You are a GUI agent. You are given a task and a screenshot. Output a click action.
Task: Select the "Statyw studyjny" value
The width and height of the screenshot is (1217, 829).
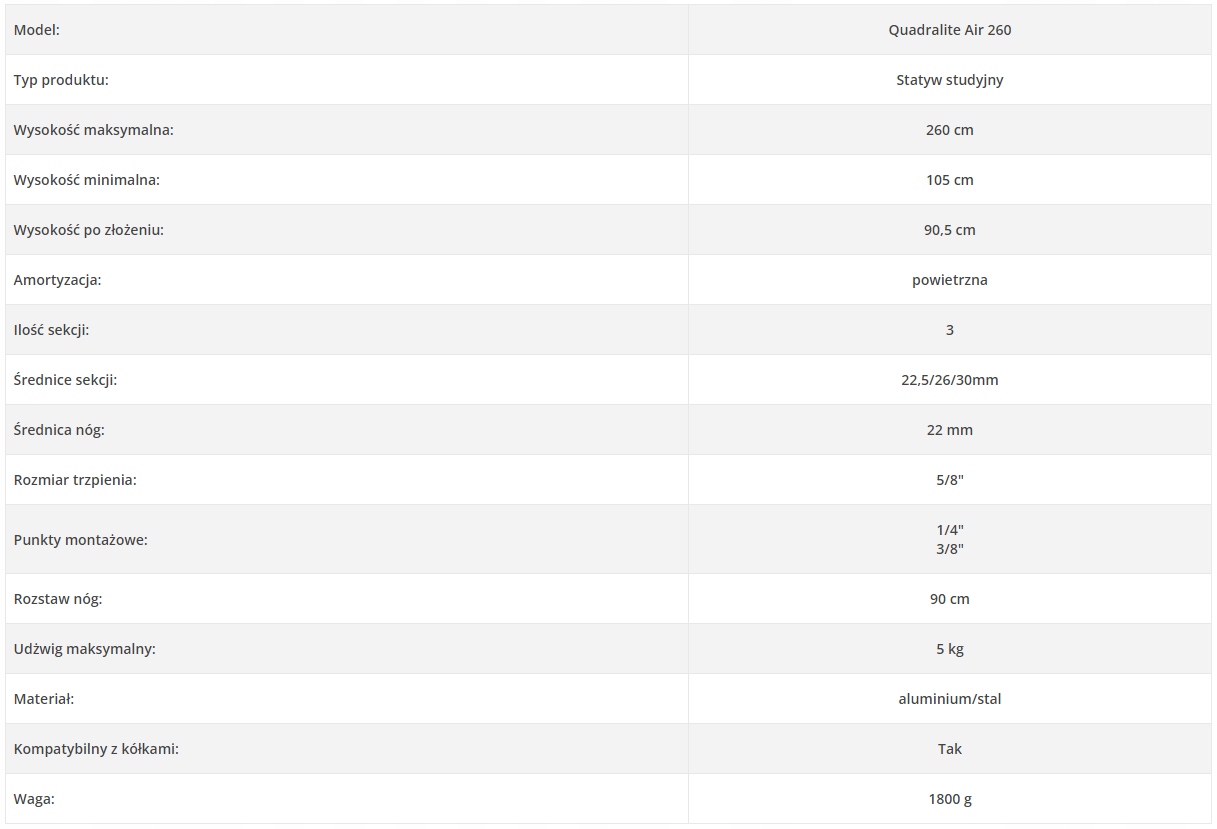click(949, 80)
